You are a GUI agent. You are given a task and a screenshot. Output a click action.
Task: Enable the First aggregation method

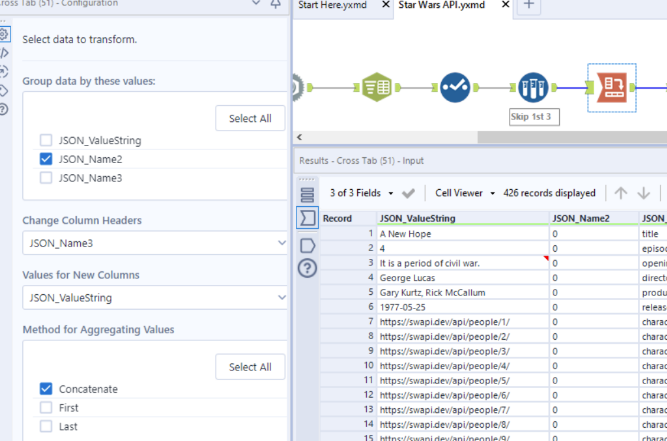pyautogui.click(x=46, y=407)
